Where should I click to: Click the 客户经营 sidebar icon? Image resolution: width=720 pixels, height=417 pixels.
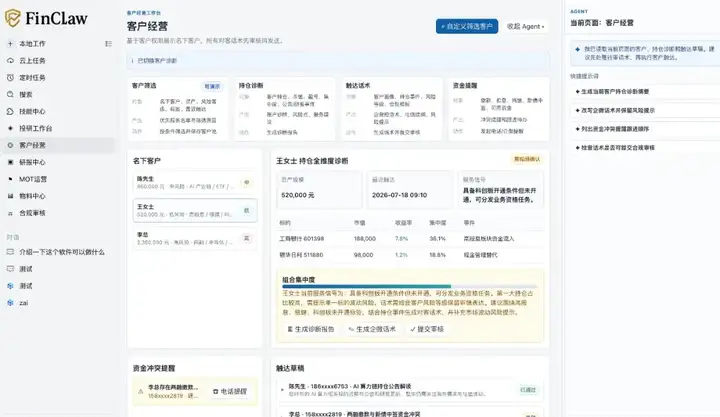point(10,145)
